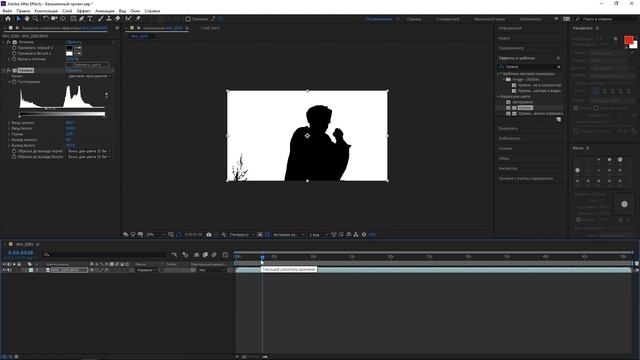Pick black mapping color with eyedropper
The width and height of the screenshot is (640, 360).
coord(78,48)
